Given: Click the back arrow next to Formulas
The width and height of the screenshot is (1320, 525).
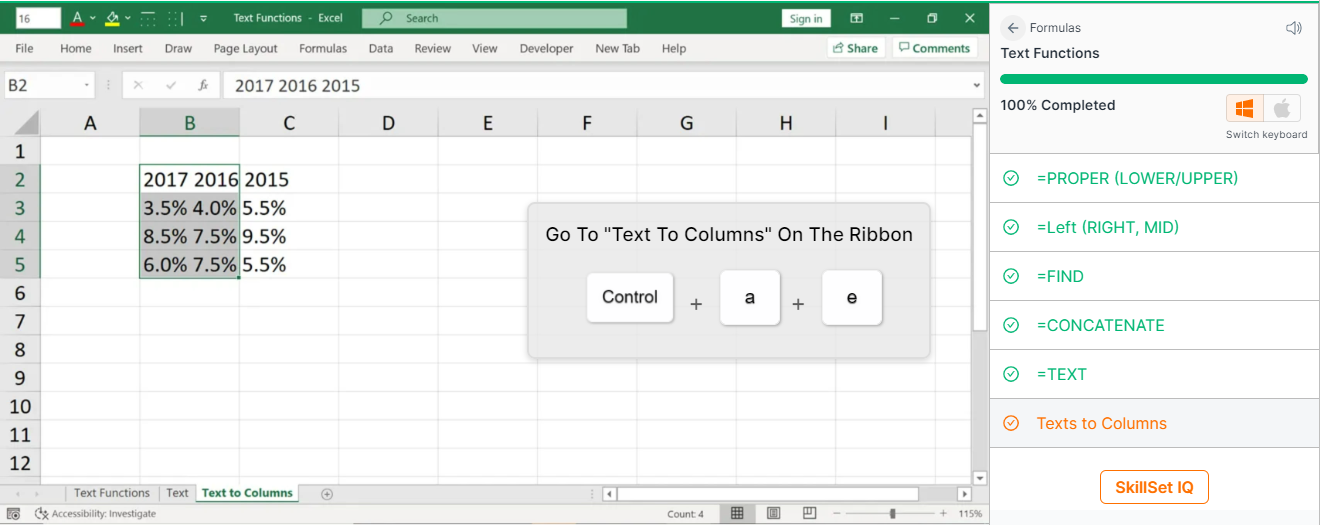Looking at the screenshot, I should coord(1013,28).
